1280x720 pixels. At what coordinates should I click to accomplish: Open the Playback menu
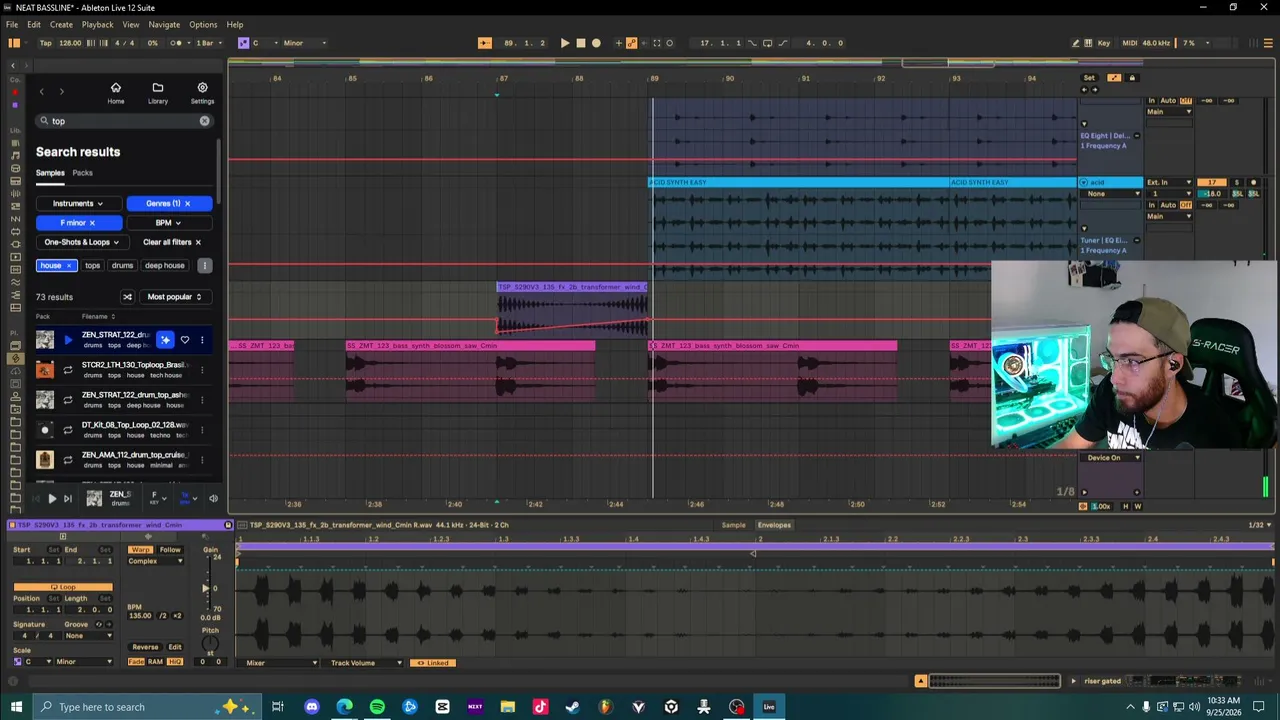coord(97,24)
